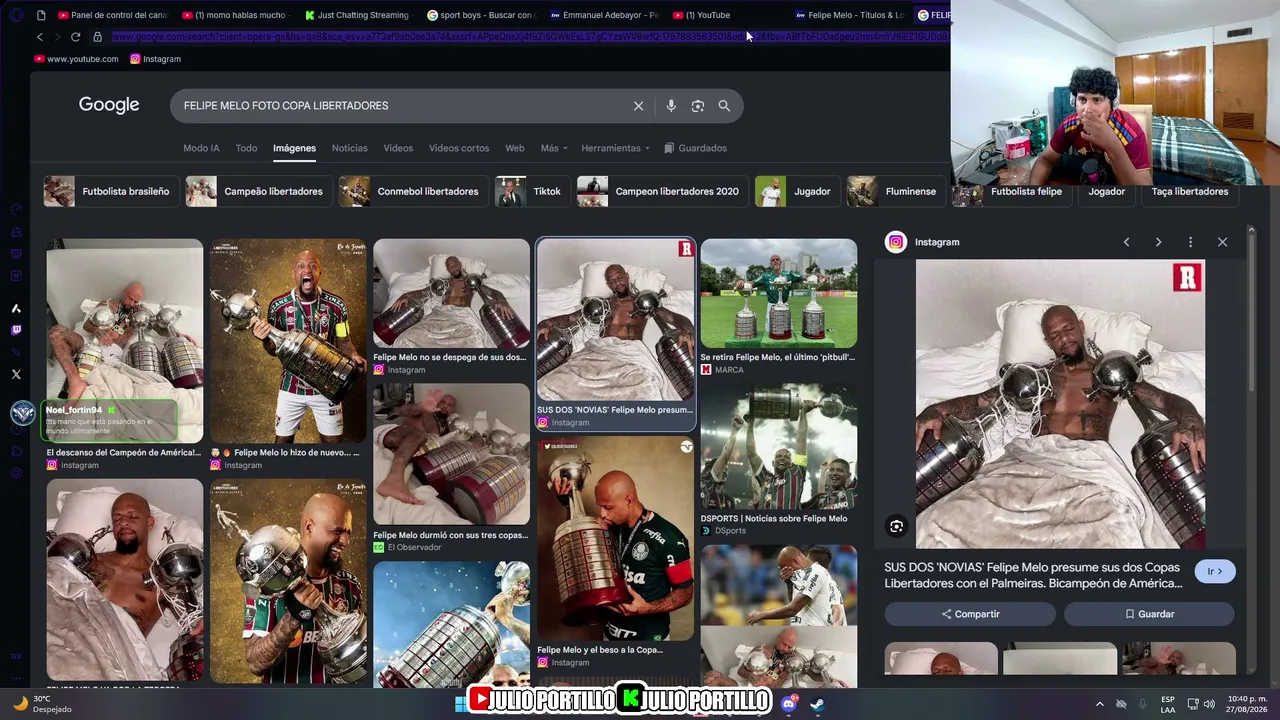Open Instagram source icon in preview header
This screenshot has height=720, width=1280.
(896, 242)
